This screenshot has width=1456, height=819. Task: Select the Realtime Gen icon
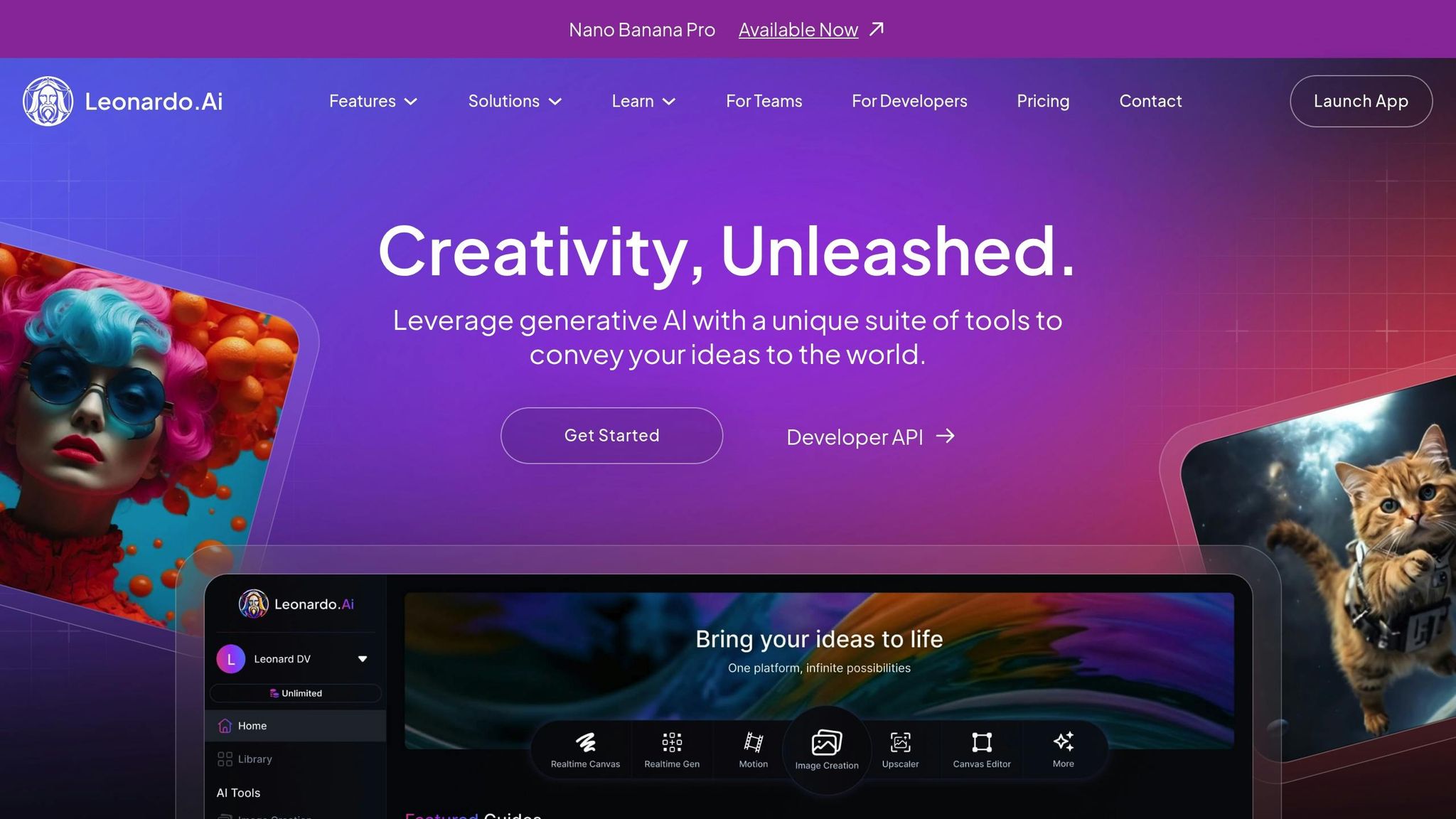(x=672, y=743)
